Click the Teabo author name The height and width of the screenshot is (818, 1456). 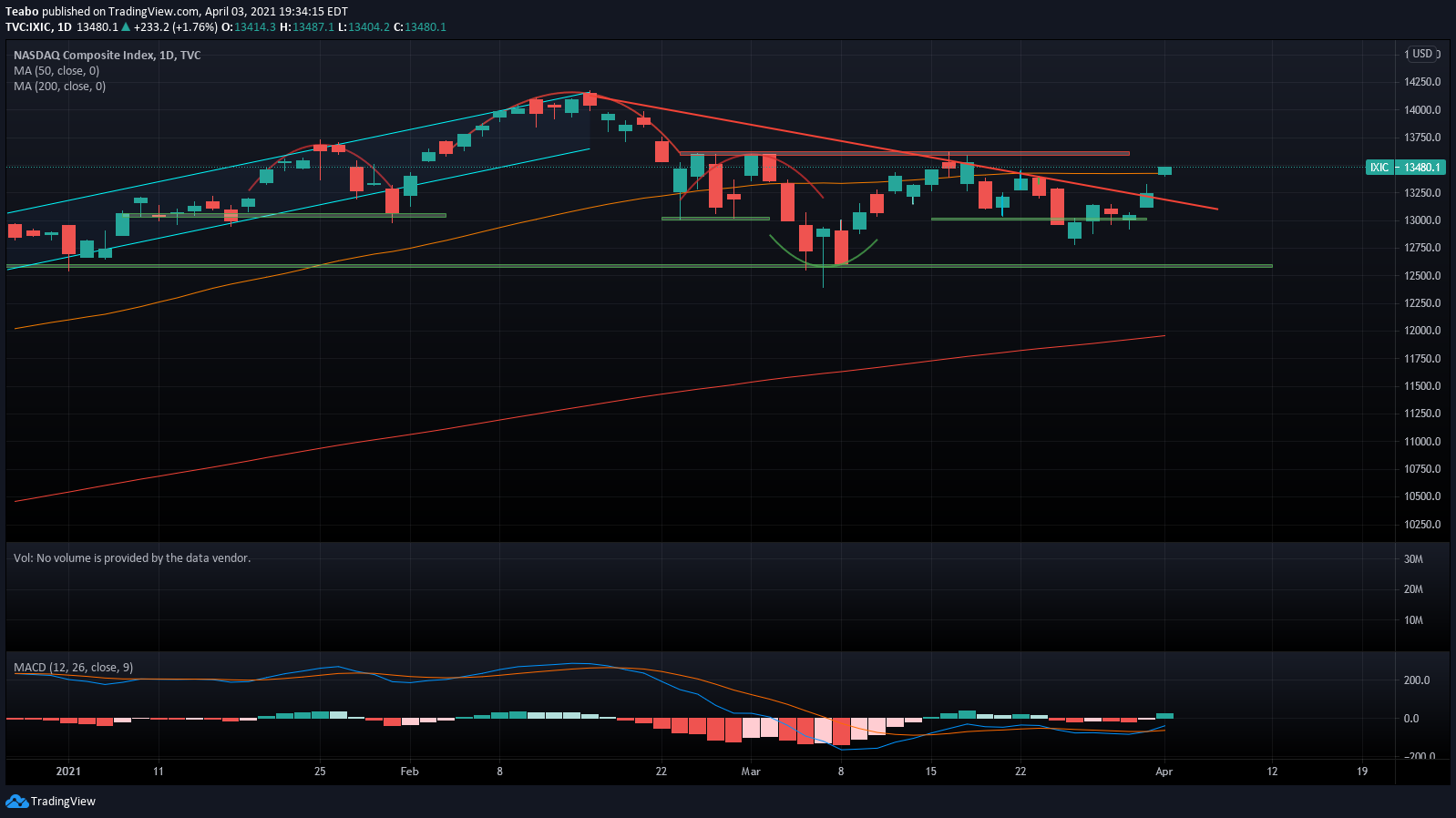(x=22, y=12)
